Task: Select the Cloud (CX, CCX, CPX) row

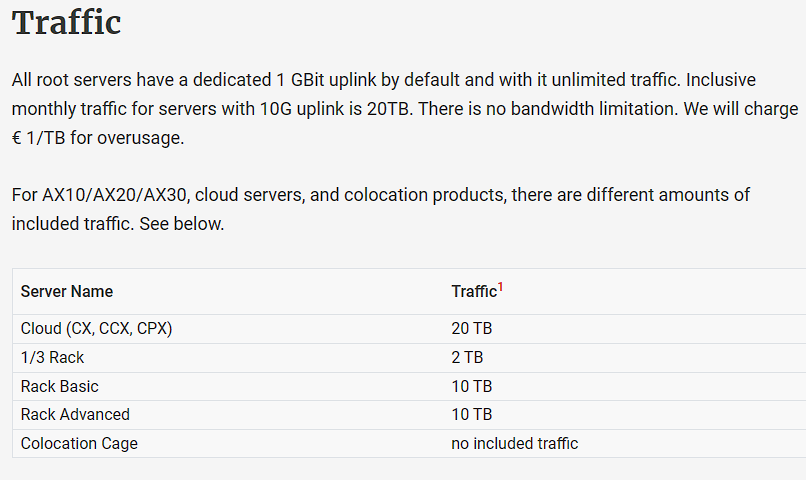Action: click(409, 329)
